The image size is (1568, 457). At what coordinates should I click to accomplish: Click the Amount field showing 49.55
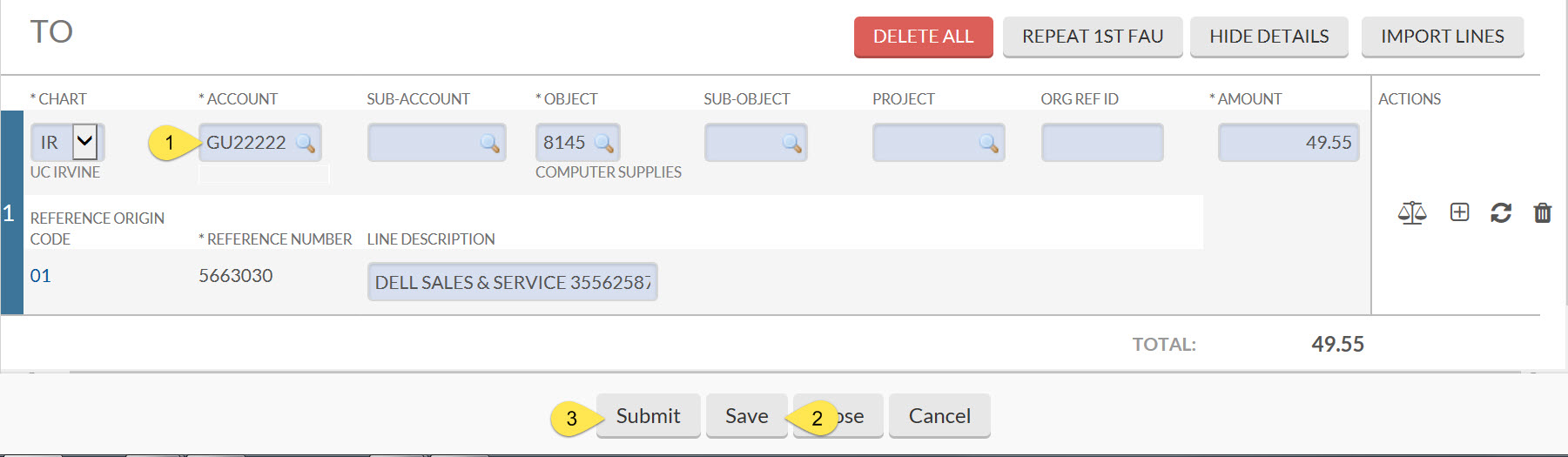(1289, 143)
